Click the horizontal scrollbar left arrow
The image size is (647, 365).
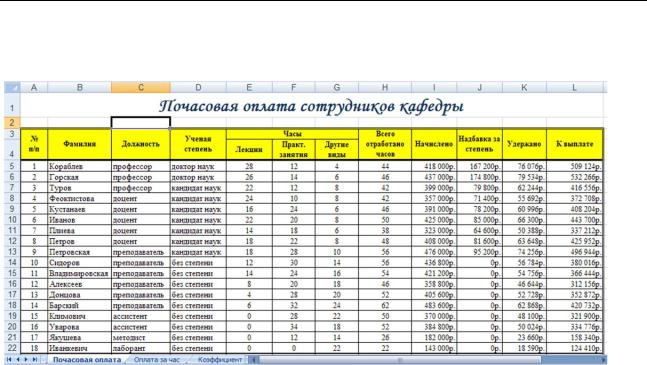[254, 360]
